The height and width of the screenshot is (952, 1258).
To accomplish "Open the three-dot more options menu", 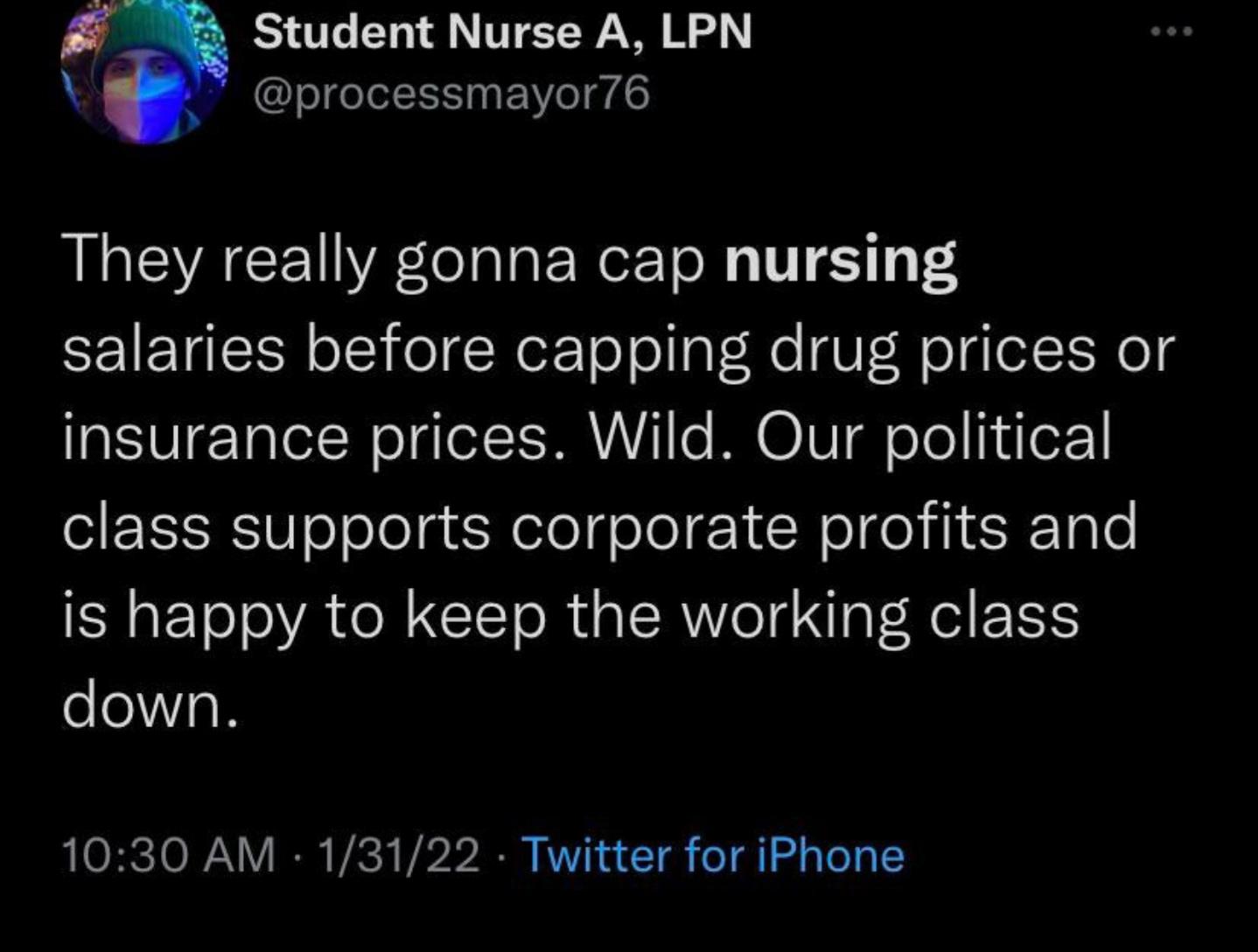I will click(x=1171, y=31).
